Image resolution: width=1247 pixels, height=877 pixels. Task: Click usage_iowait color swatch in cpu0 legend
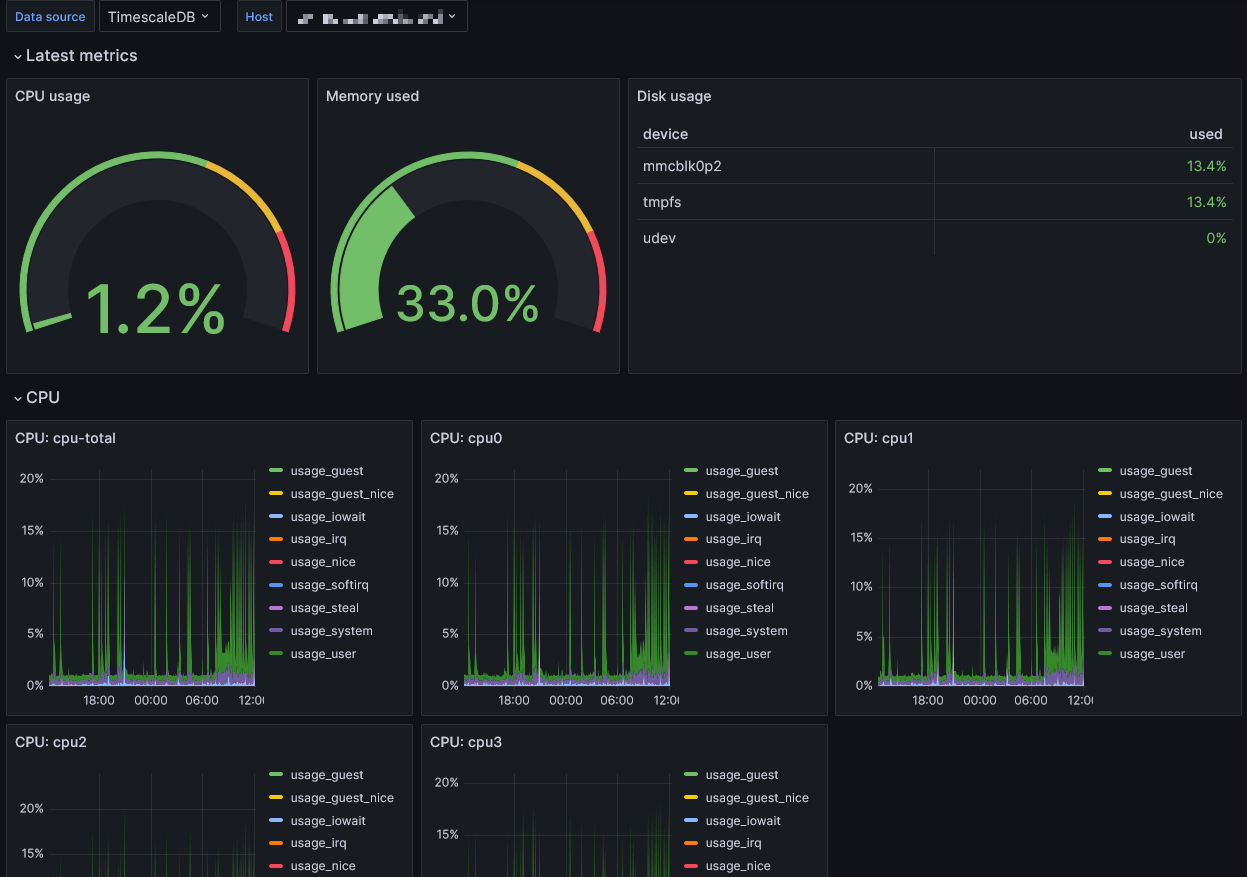click(691, 517)
